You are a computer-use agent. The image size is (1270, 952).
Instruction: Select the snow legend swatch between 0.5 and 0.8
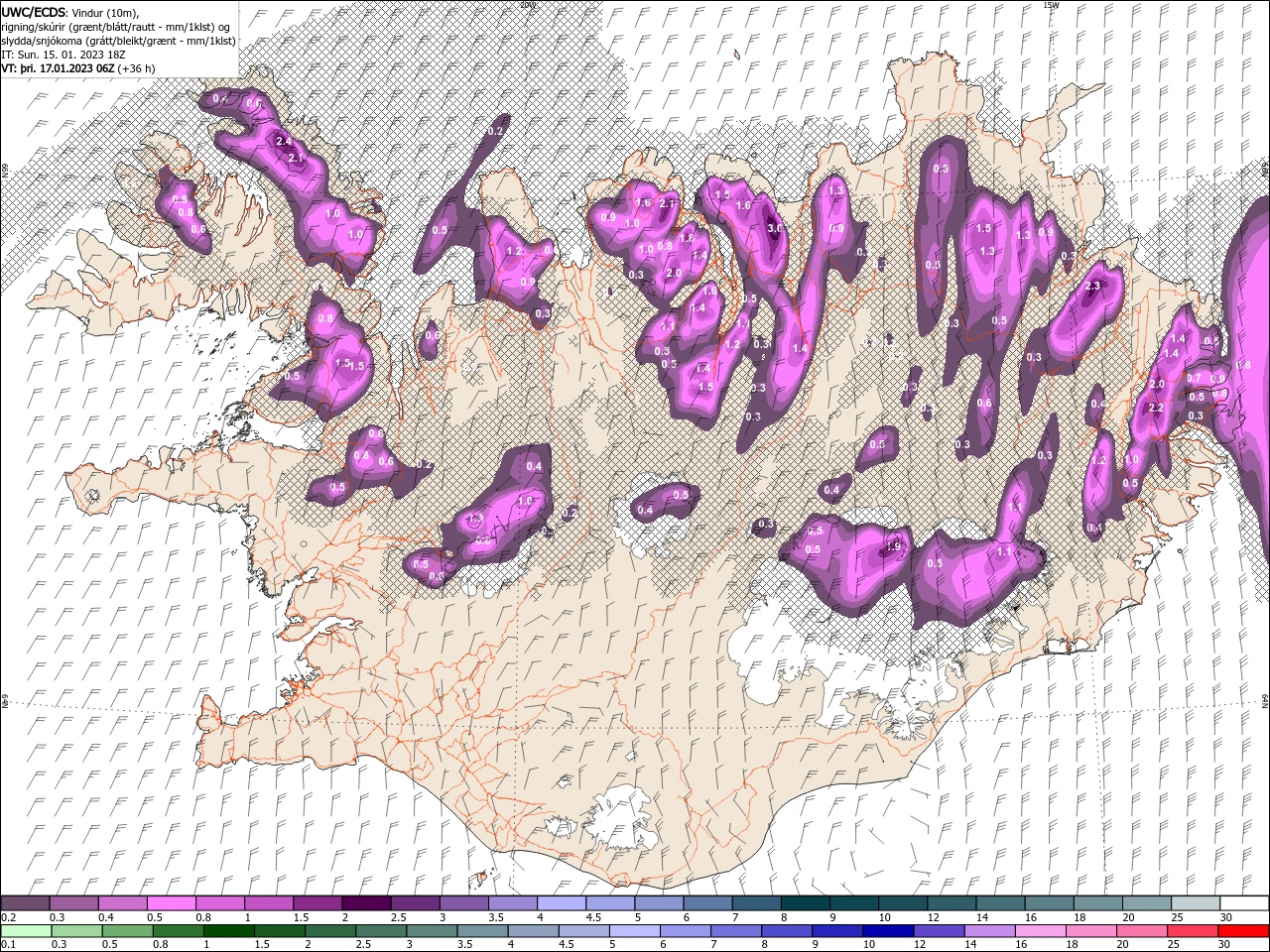pyautogui.click(x=172, y=903)
